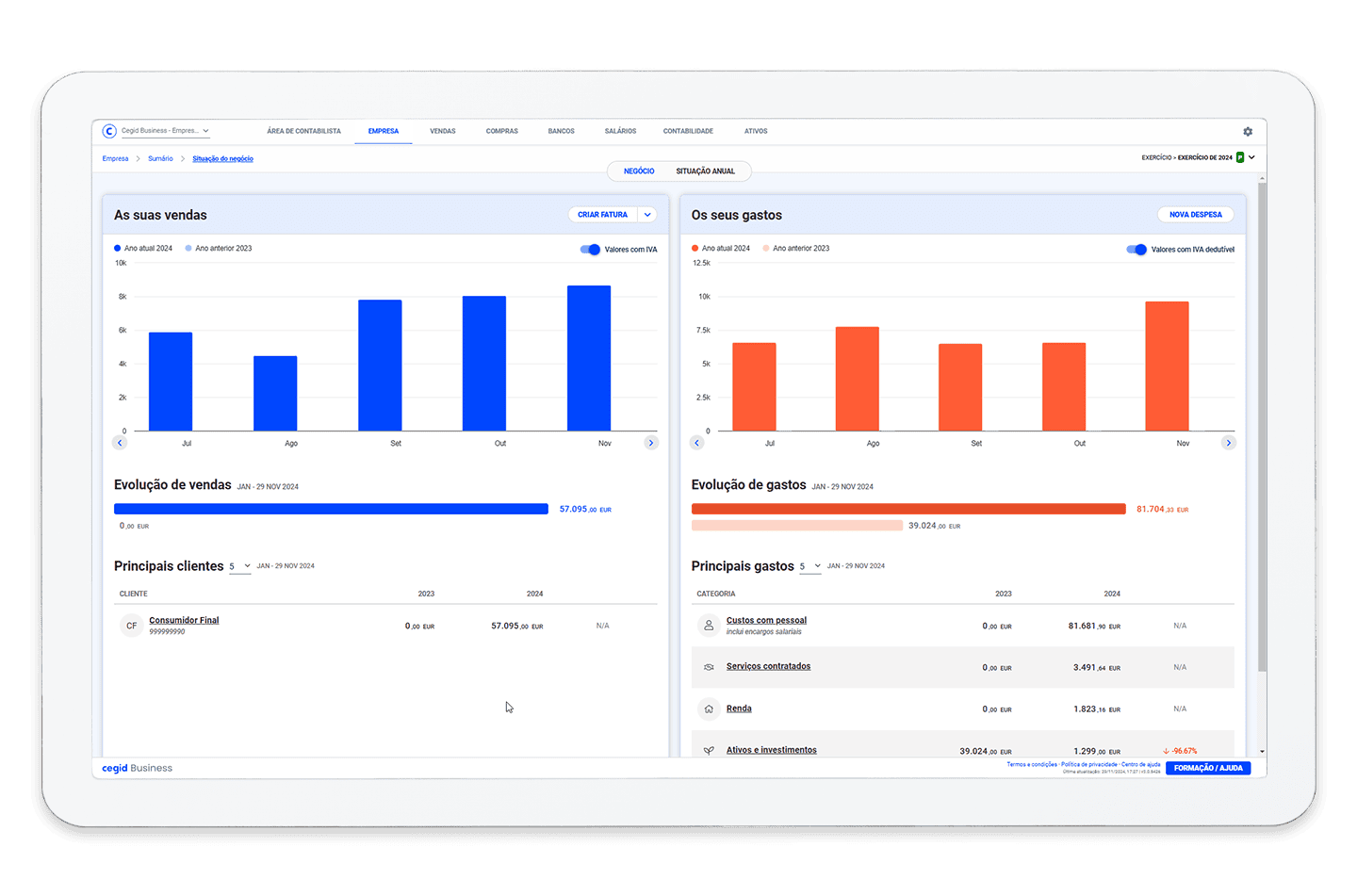Click the Renda house icon
1357x896 pixels.
tap(709, 709)
